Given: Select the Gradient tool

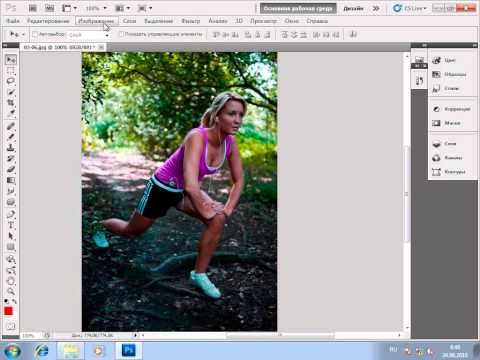Looking at the screenshot, I should 11,180.
